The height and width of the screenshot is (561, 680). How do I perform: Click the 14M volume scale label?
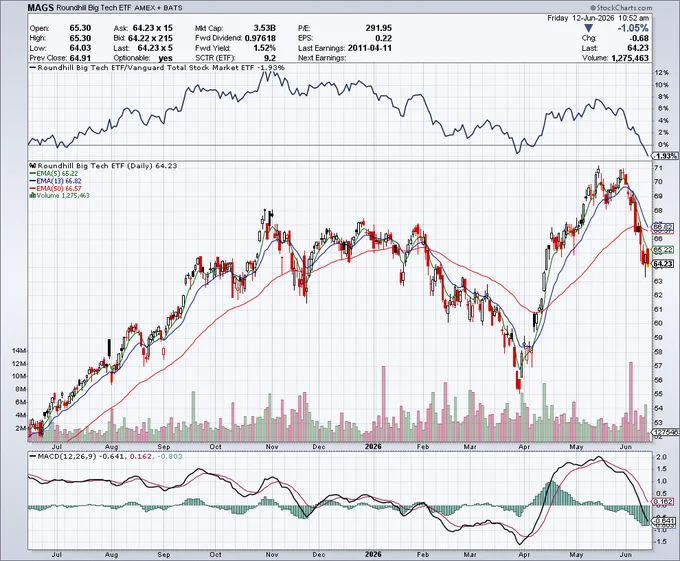coord(20,350)
